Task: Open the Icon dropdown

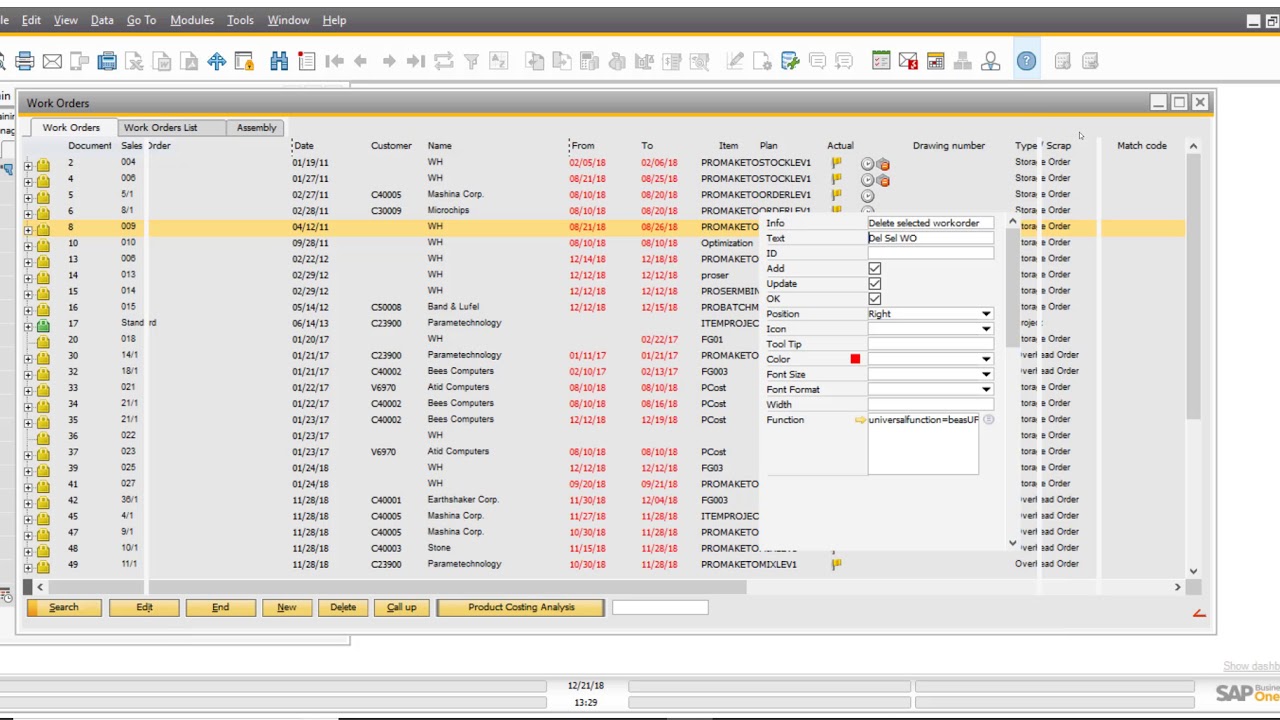Action: pos(986,329)
